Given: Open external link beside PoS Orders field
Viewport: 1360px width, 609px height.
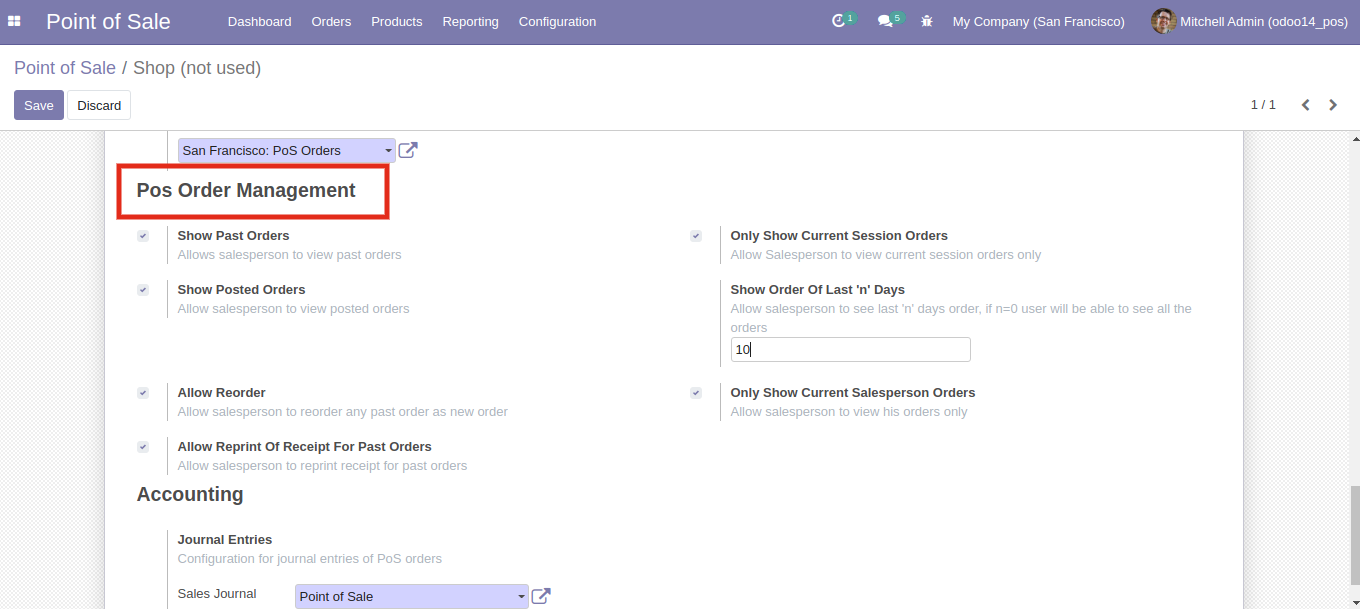Looking at the screenshot, I should [408, 150].
